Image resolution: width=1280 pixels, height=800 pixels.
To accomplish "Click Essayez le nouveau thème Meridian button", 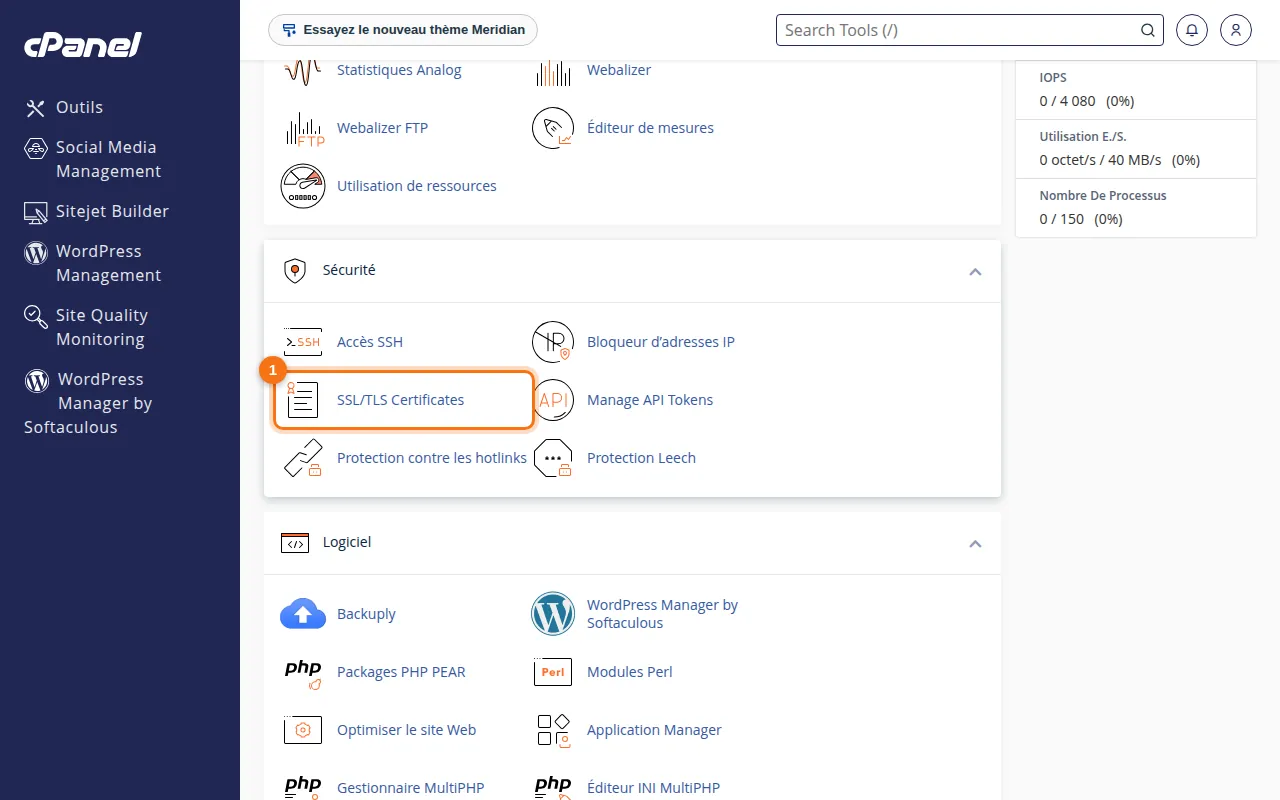I will pyautogui.click(x=403, y=30).
